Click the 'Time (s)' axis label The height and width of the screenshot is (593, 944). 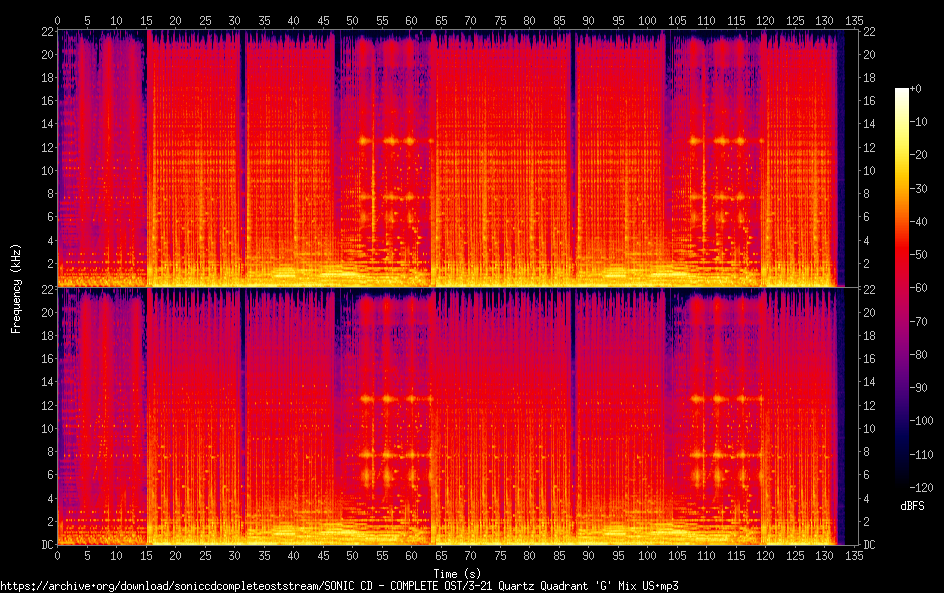pyautogui.click(x=460, y=573)
